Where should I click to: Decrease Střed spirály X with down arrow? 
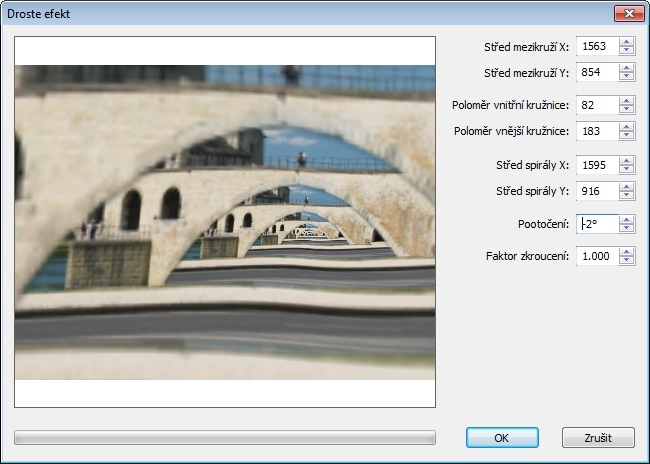tap(627, 170)
